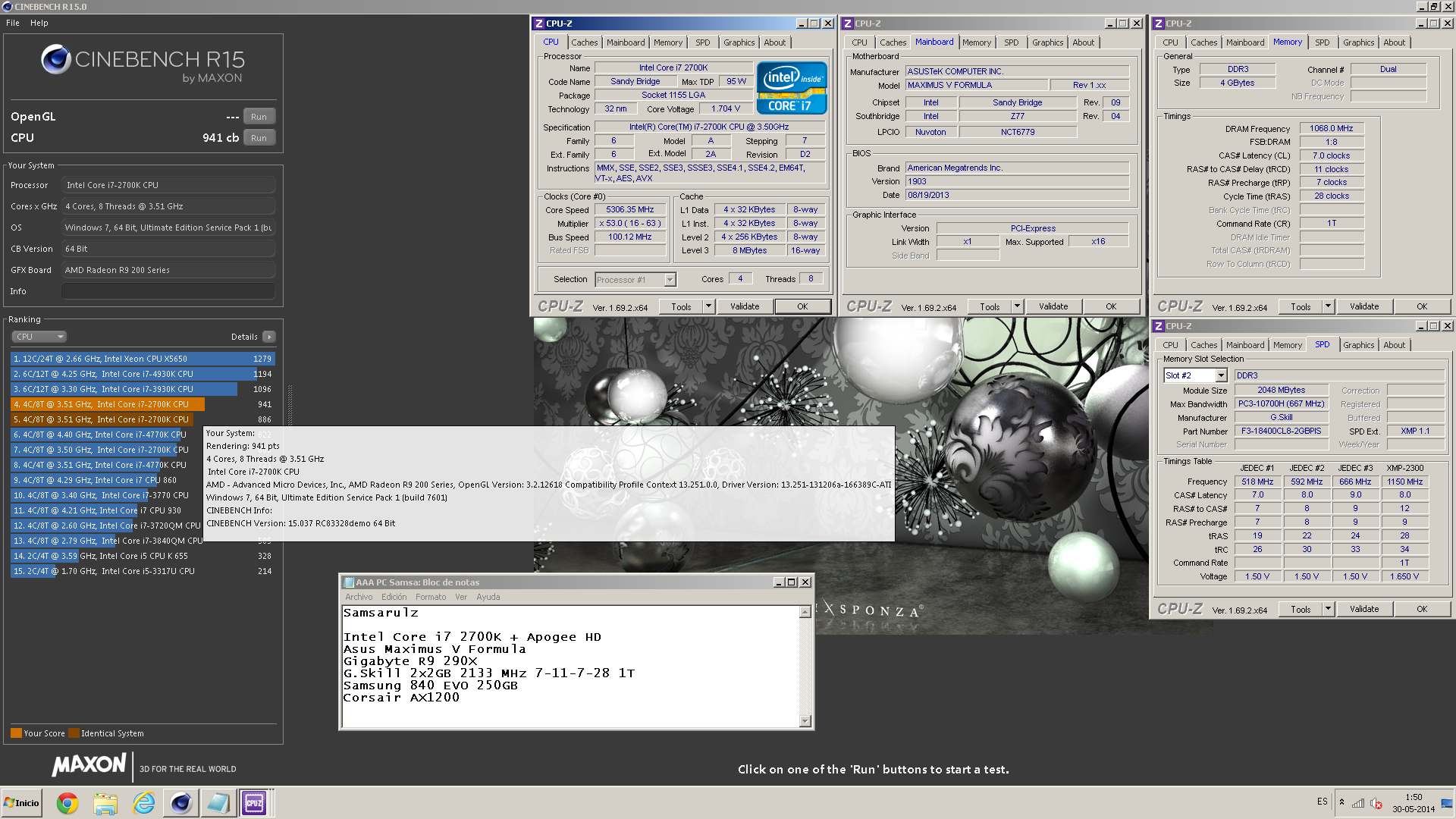Run the OpenGL benchmark
This screenshot has width=1456, height=819.
click(259, 117)
